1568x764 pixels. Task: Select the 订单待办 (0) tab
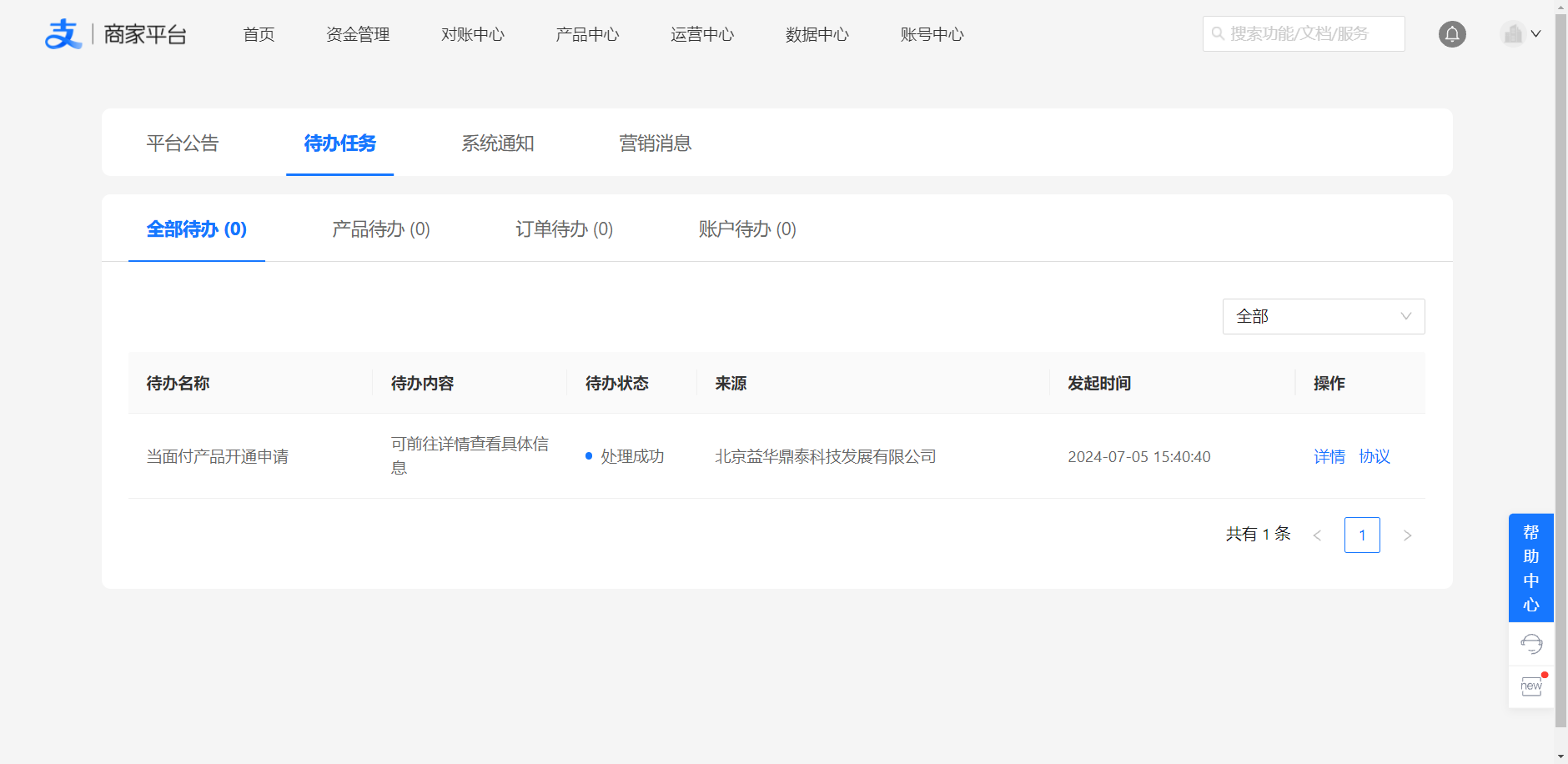point(564,229)
